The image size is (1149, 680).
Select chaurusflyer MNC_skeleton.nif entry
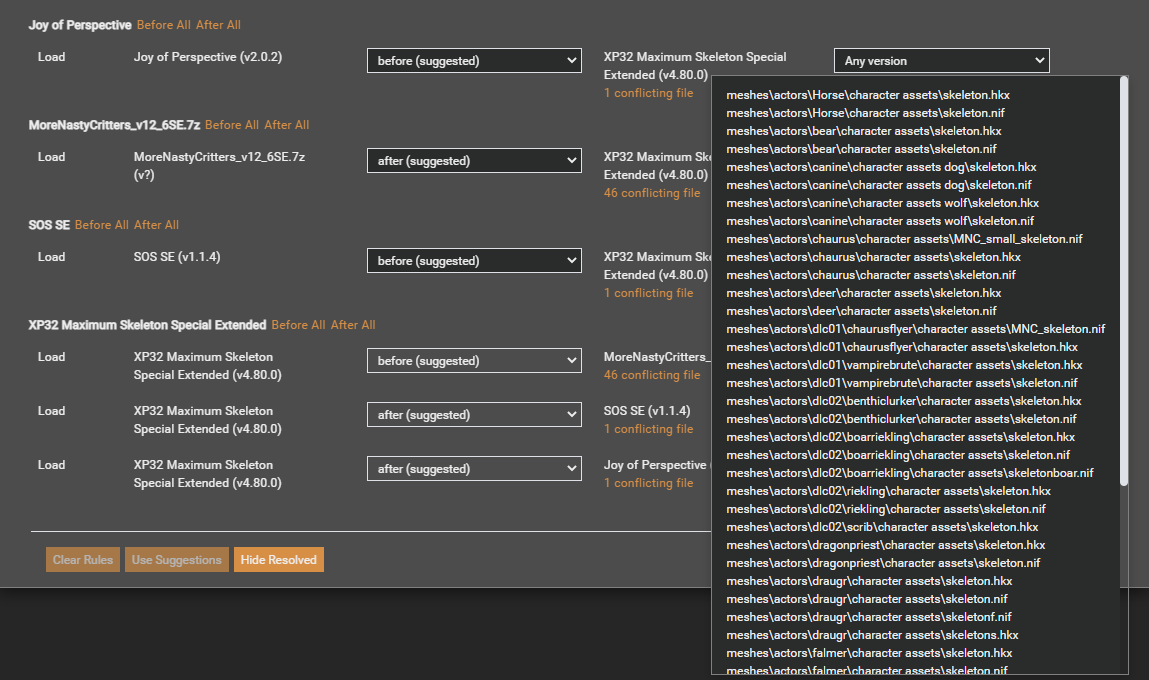coord(916,329)
